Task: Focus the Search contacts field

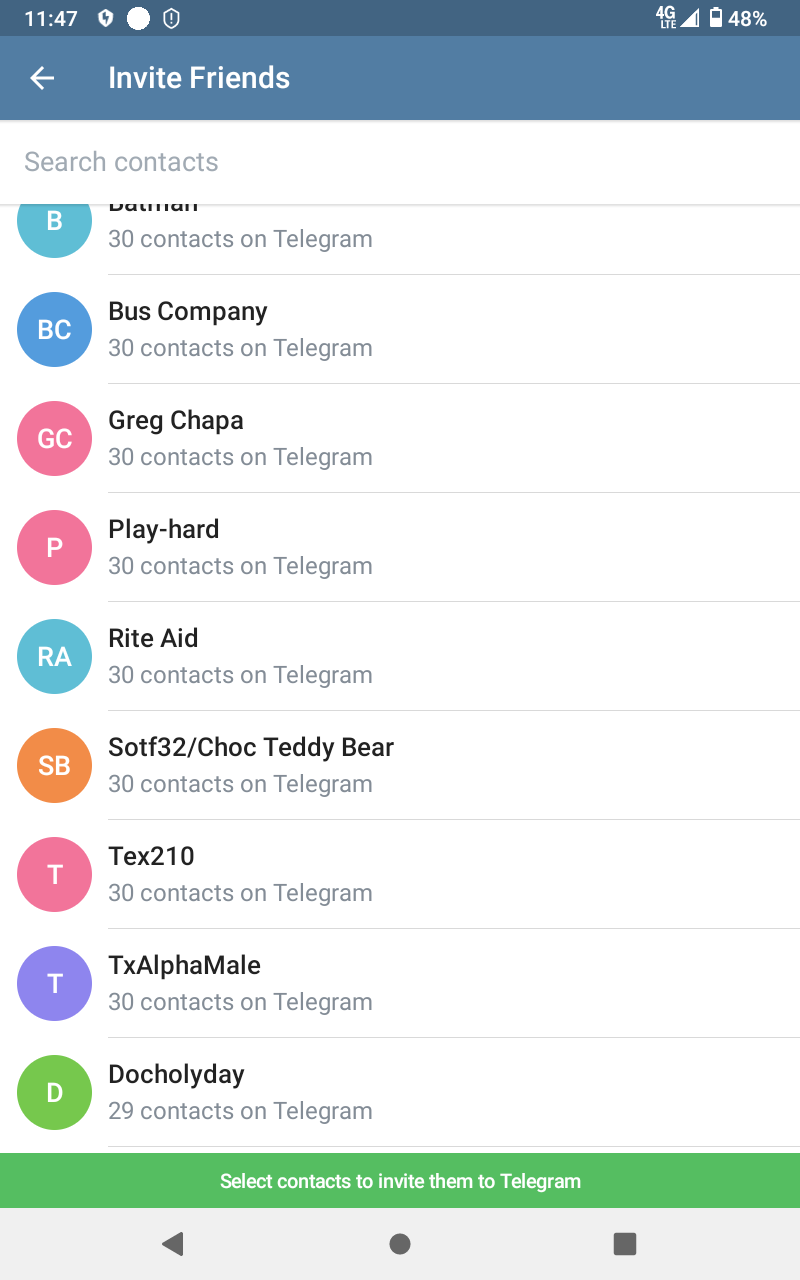Action: pos(400,162)
